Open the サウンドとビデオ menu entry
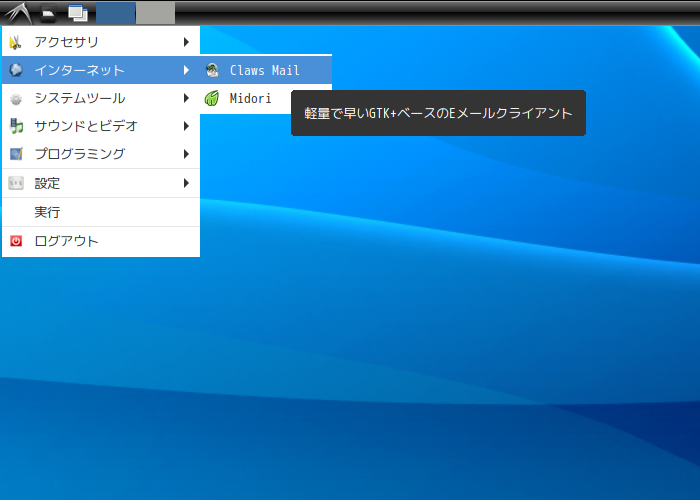 coord(101,126)
